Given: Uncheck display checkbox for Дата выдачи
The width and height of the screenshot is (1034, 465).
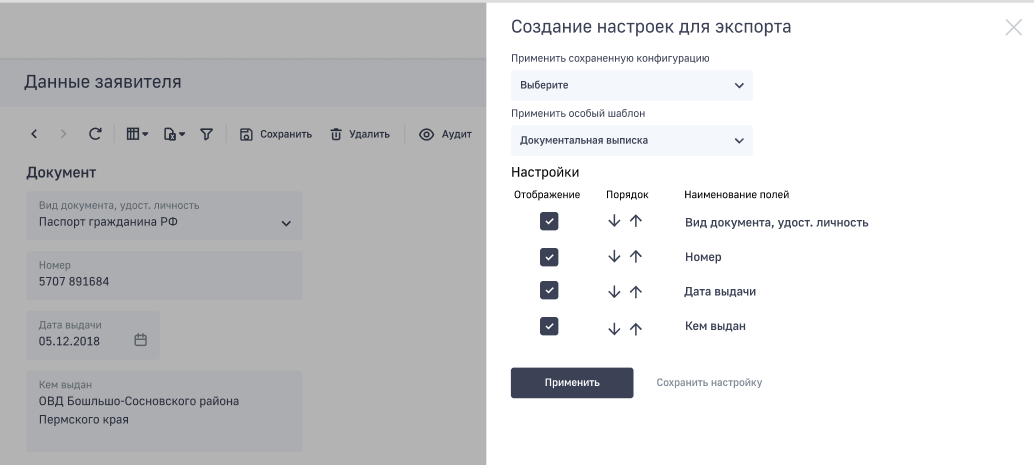Looking at the screenshot, I should pyautogui.click(x=549, y=290).
